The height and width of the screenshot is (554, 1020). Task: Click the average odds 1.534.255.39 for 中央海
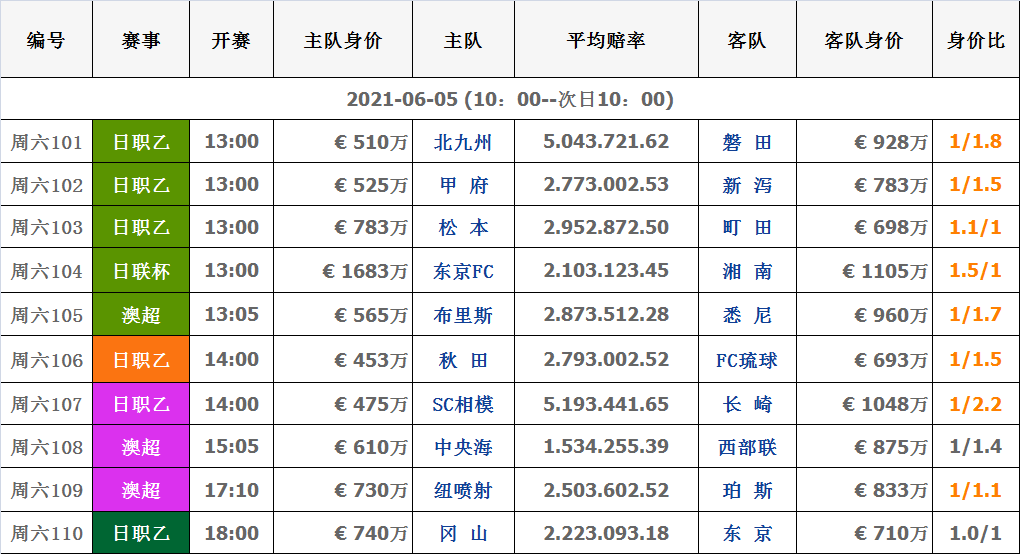point(605,447)
